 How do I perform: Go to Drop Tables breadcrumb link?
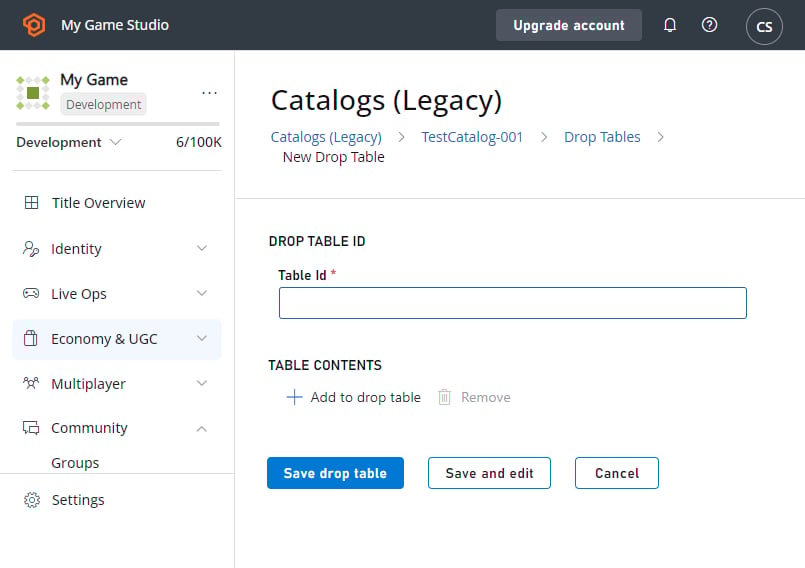pyautogui.click(x=602, y=137)
